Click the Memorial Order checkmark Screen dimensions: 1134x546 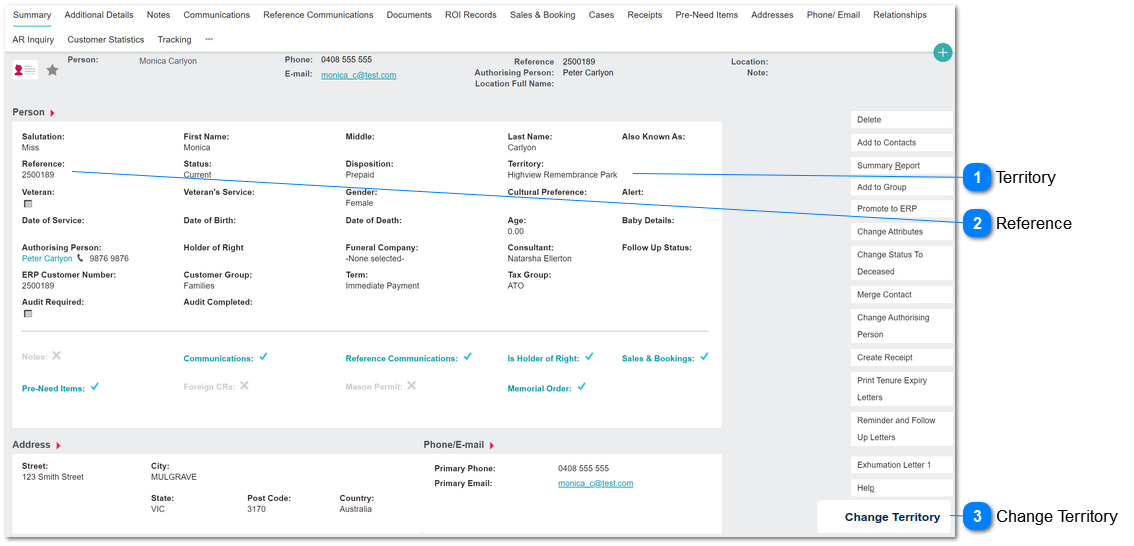pos(581,387)
